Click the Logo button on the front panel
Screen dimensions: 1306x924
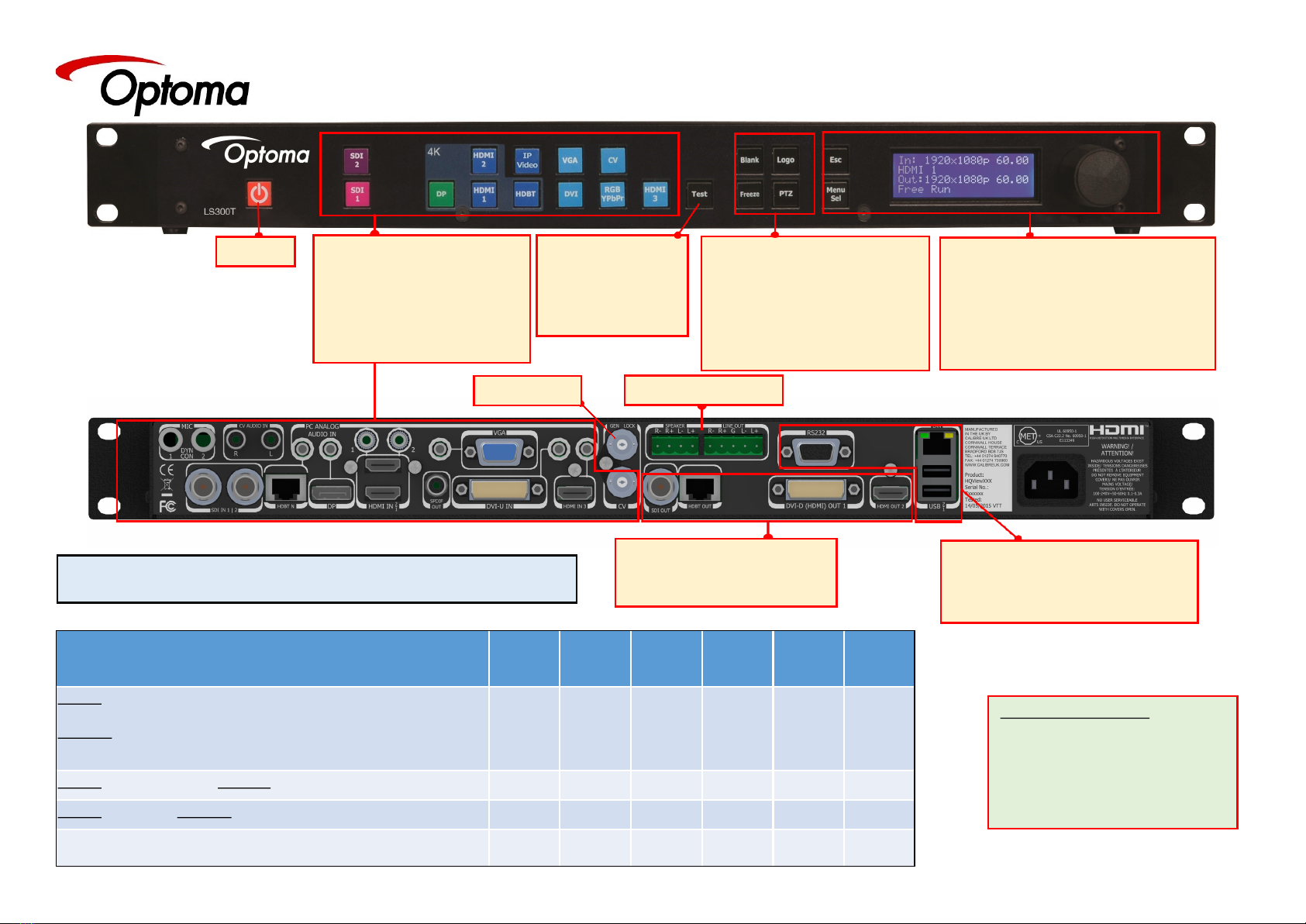click(785, 160)
